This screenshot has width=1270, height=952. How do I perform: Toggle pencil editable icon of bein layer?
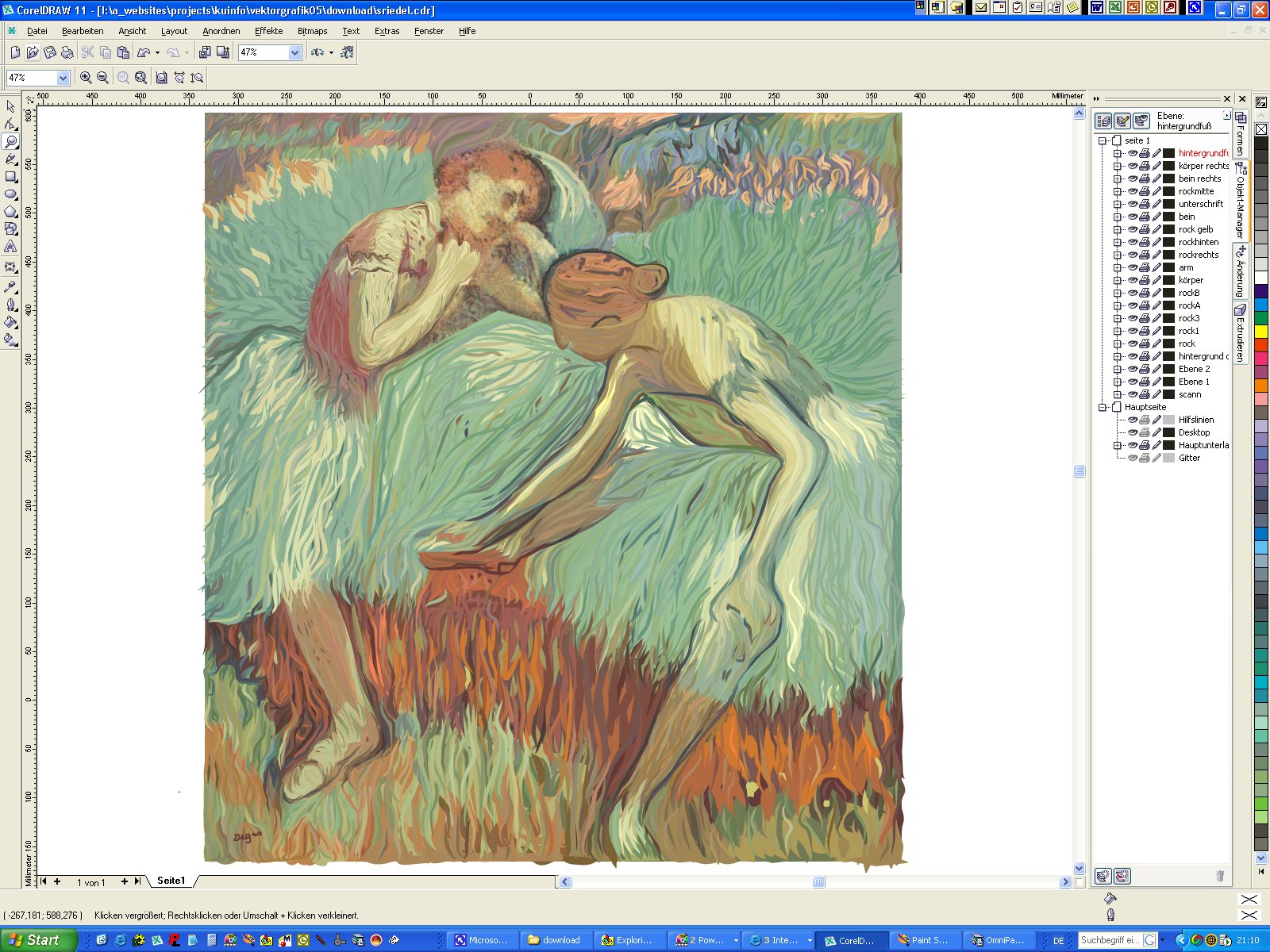click(1156, 217)
